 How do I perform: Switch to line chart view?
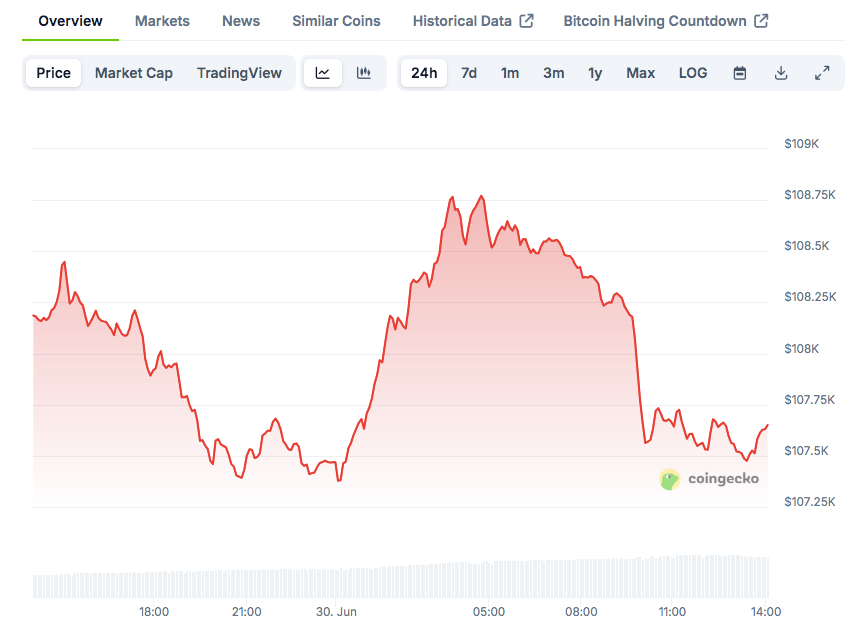click(x=323, y=73)
